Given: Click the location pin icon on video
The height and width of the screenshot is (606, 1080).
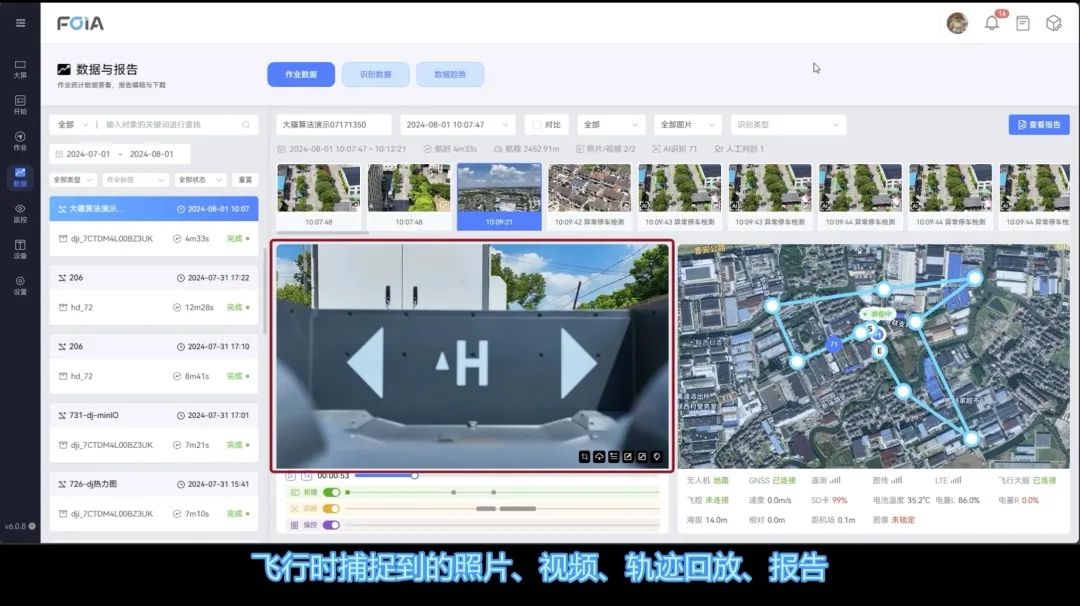Looking at the screenshot, I should 657,457.
